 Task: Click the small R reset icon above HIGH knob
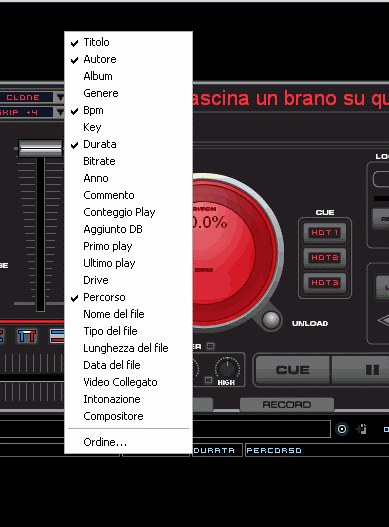tap(210, 346)
